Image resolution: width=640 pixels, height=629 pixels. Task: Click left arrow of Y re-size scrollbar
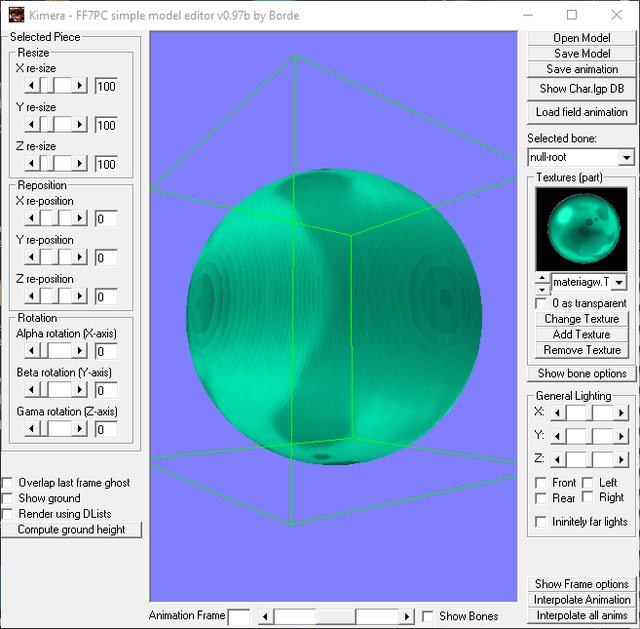32,124
